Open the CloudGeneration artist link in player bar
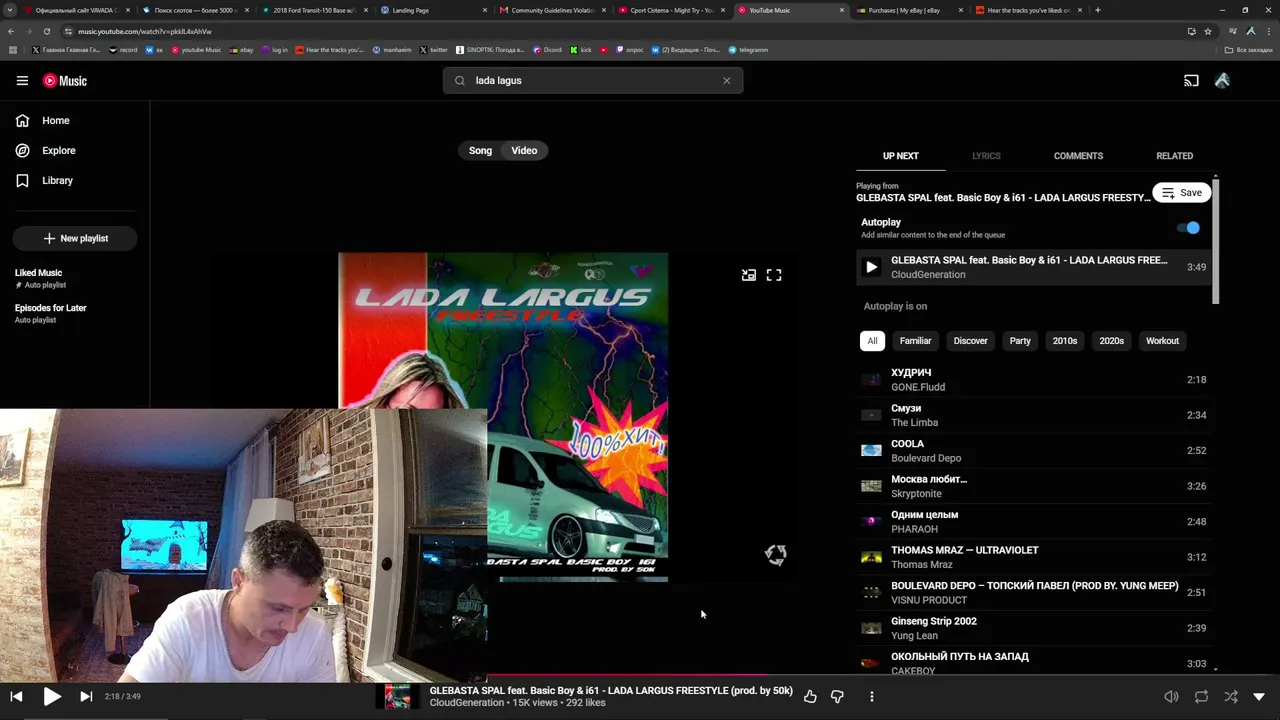 tap(467, 703)
